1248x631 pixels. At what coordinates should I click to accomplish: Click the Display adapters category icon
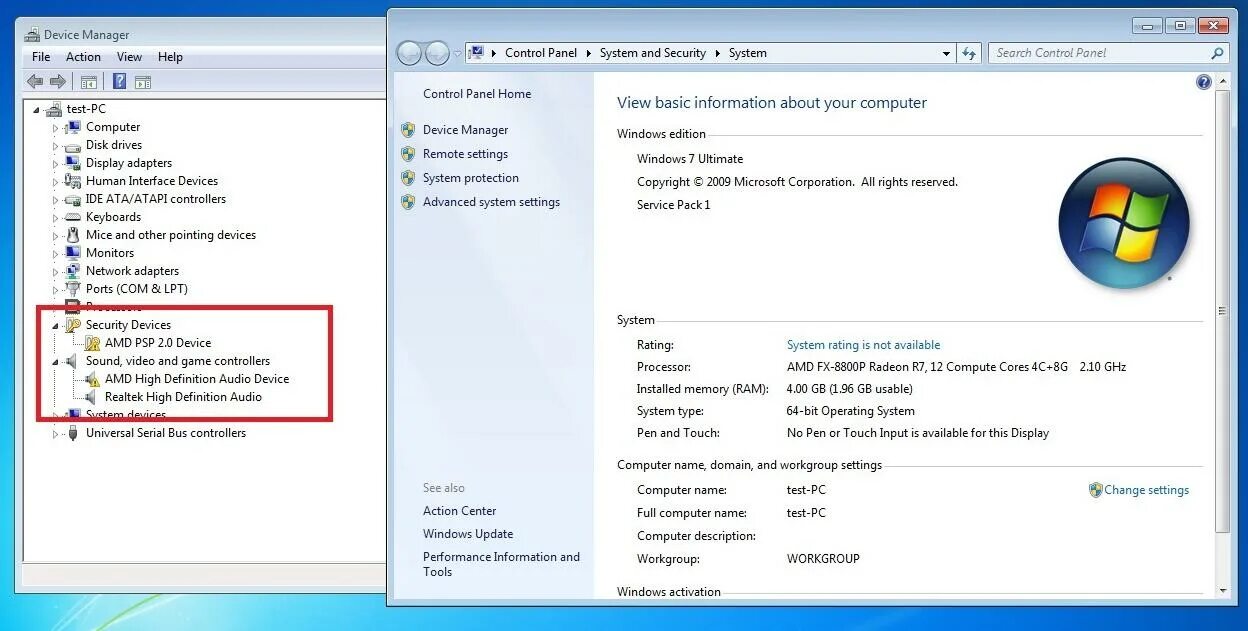coord(72,163)
